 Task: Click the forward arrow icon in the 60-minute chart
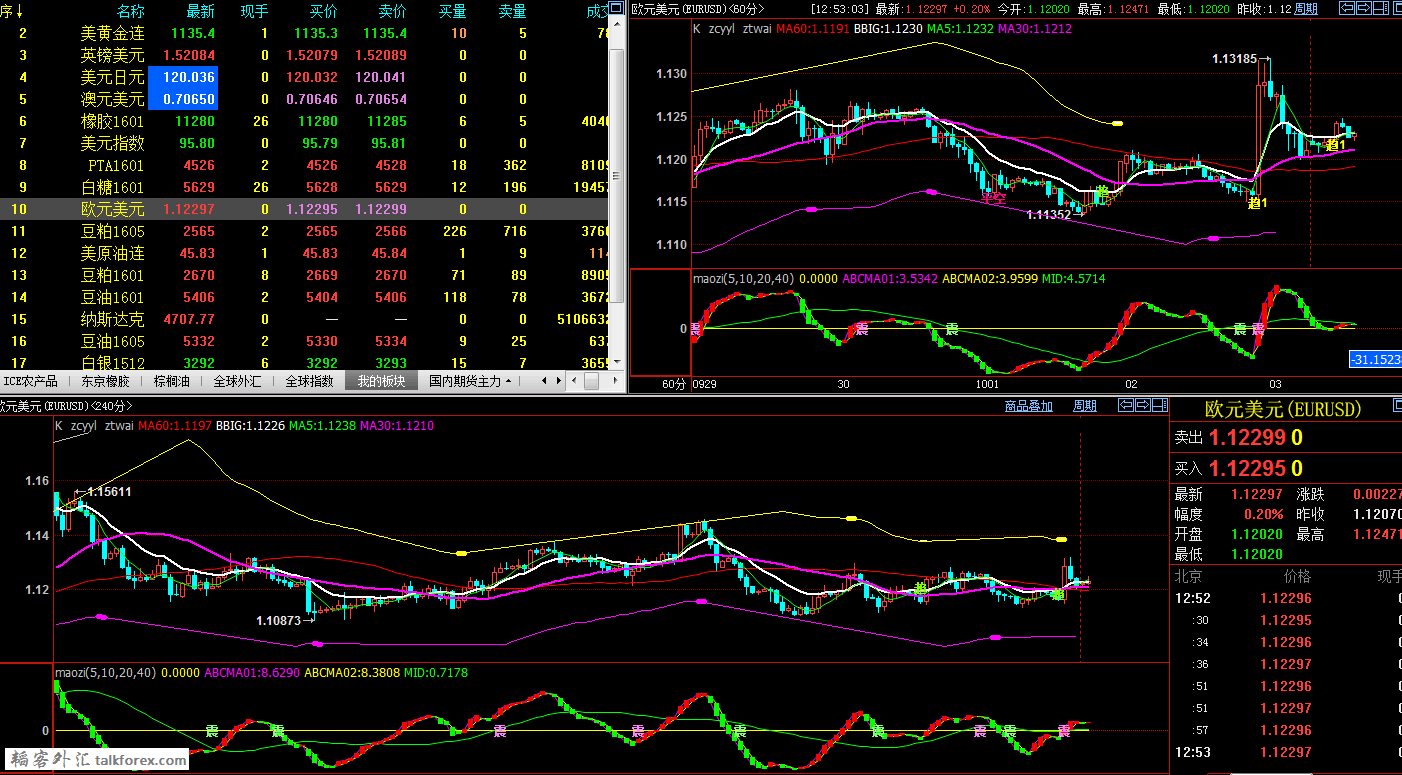point(1364,8)
